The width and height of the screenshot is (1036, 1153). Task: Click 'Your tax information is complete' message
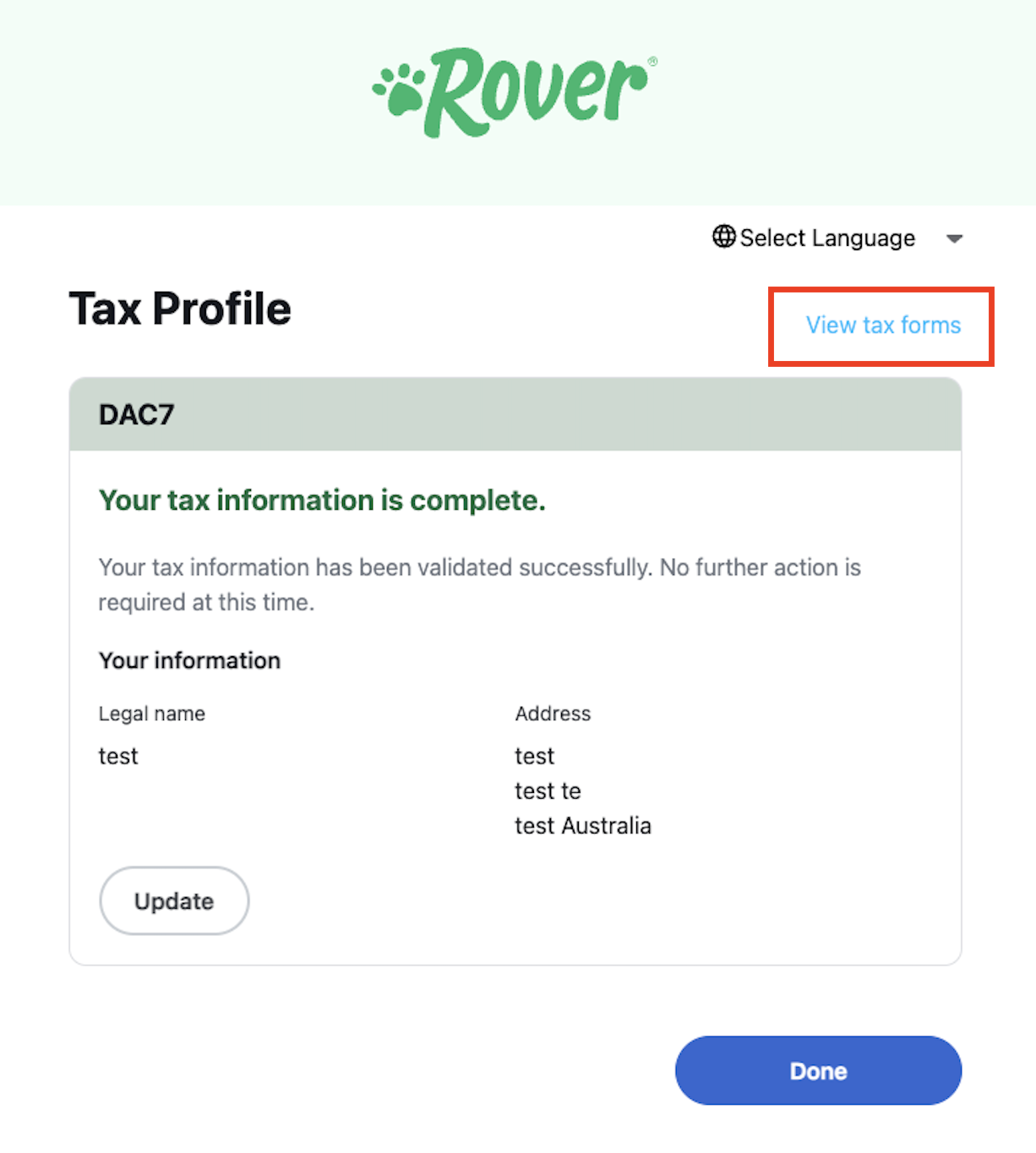322,500
